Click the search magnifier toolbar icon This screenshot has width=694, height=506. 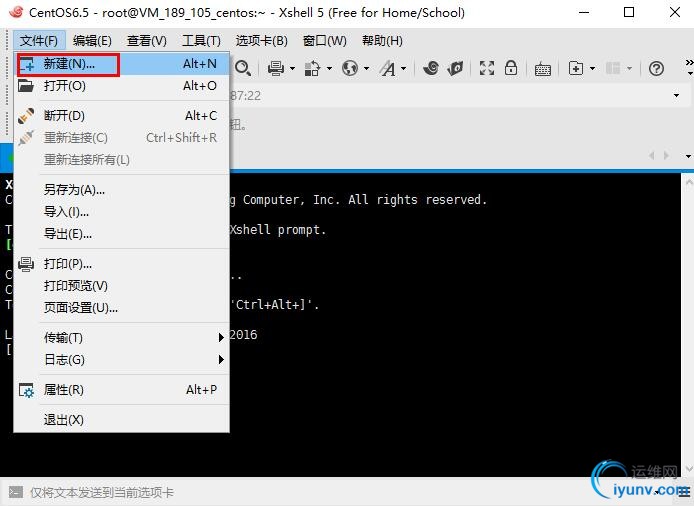pos(243,68)
